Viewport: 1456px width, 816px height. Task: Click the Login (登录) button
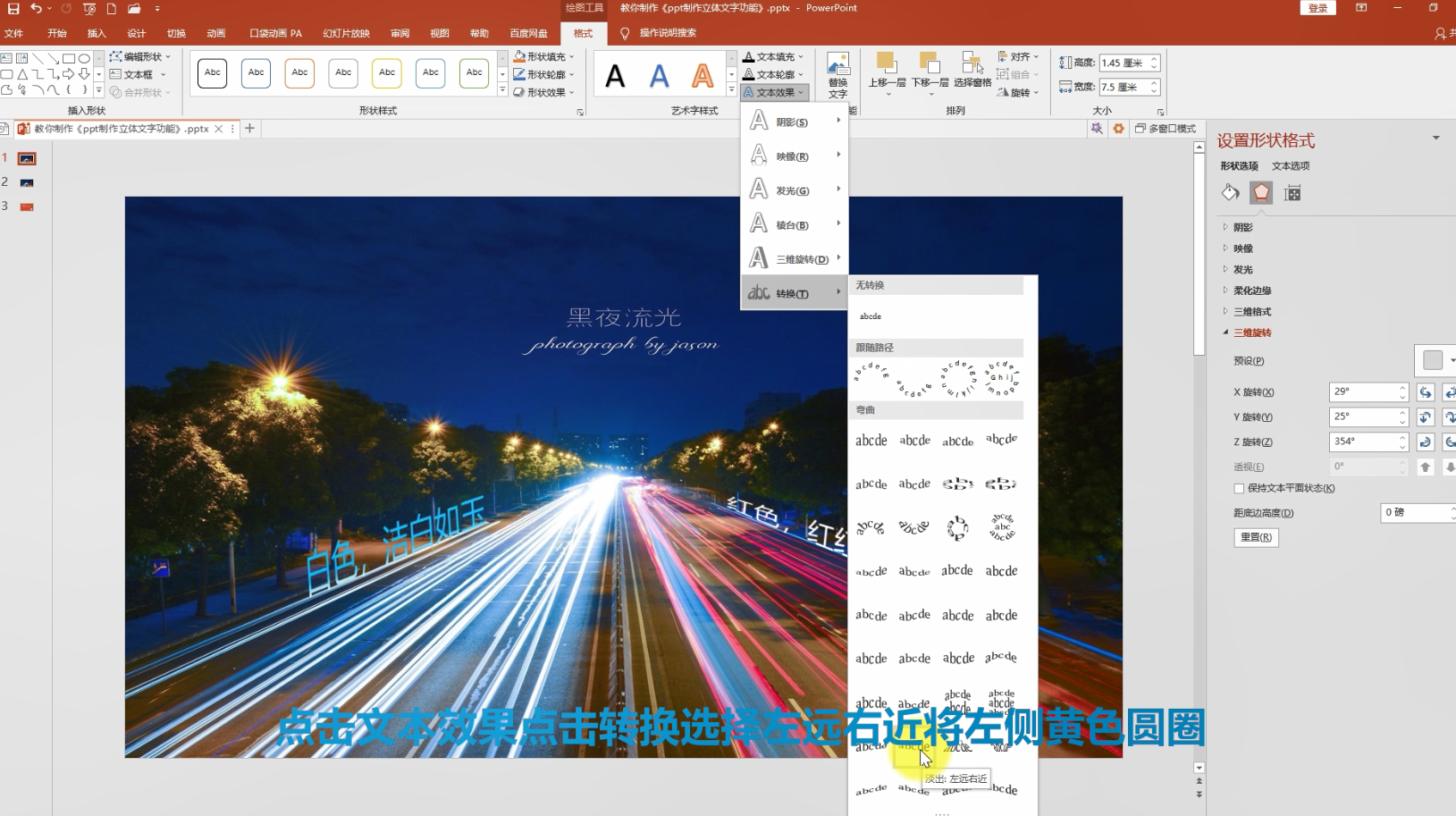click(1318, 8)
